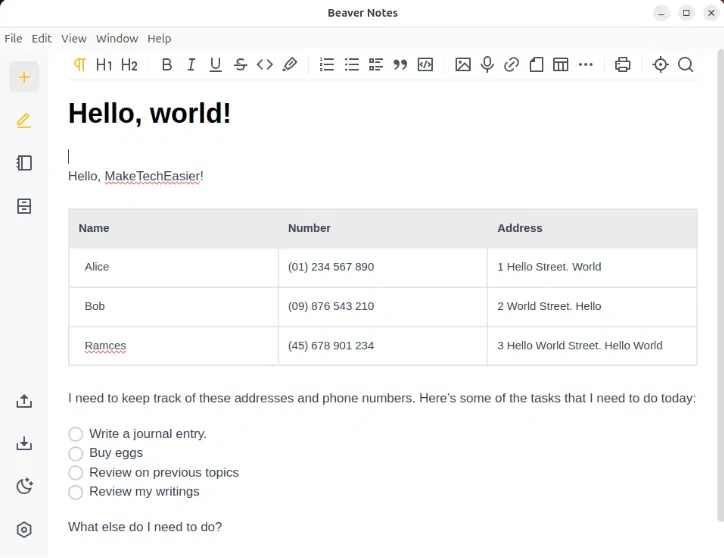The image size is (724, 558).
Task: Apply Heading 1 style button
Action: click(x=104, y=65)
